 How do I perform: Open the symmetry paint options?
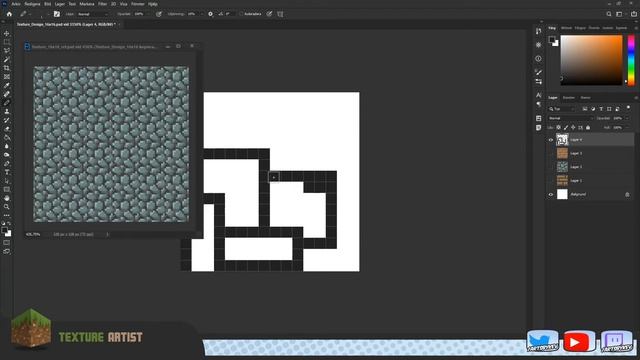(x=280, y=14)
